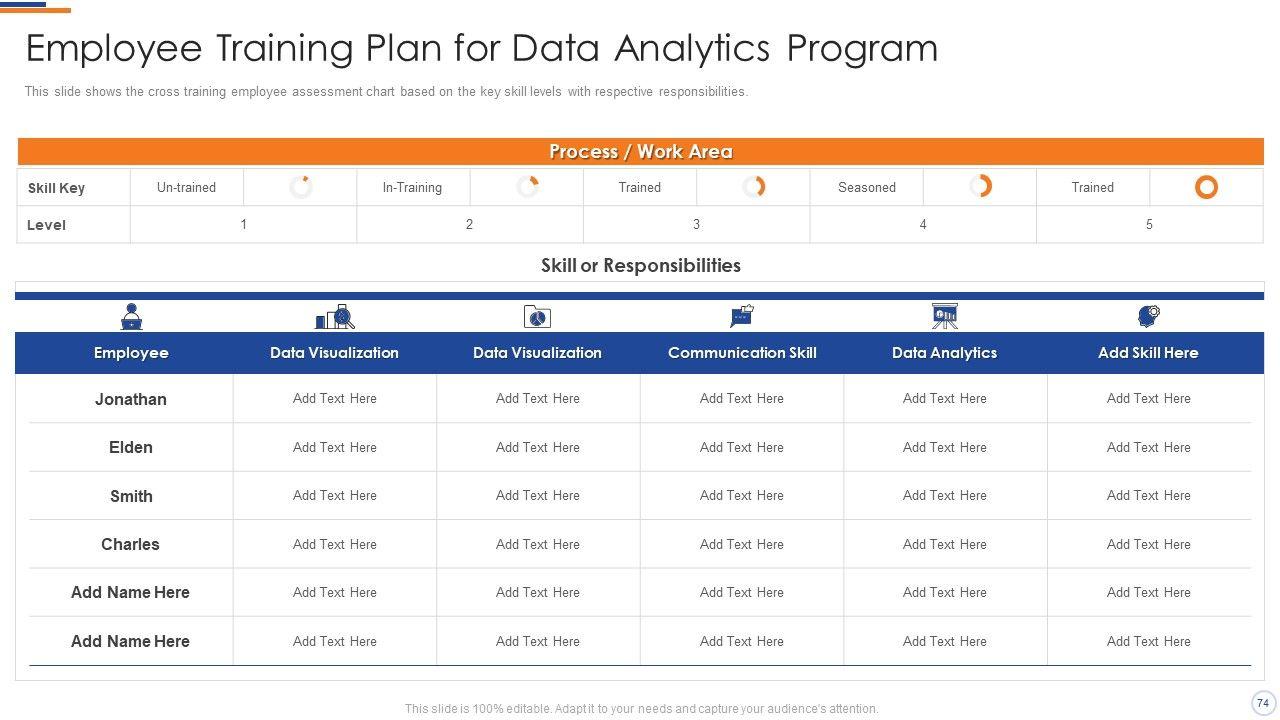Select the pie chart folder icon
This screenshot has height=720, width=1280.
(x=537, y=317)
